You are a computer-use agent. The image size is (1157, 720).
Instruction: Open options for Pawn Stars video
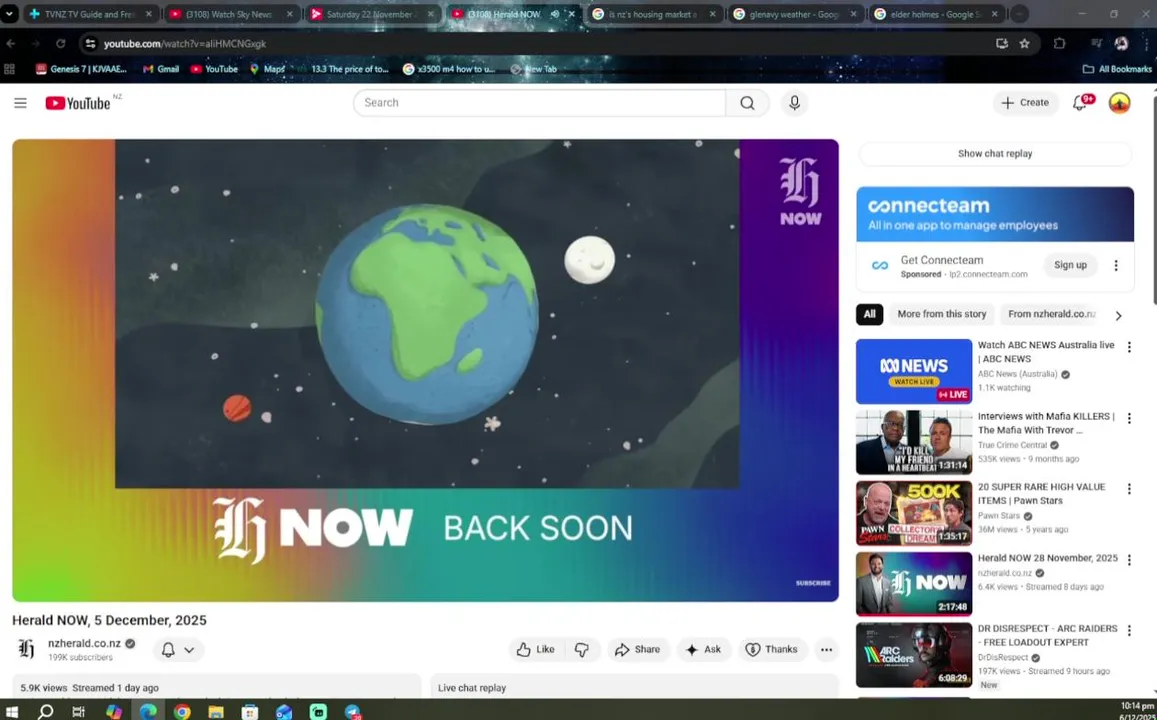click(x=1129, y=489)
